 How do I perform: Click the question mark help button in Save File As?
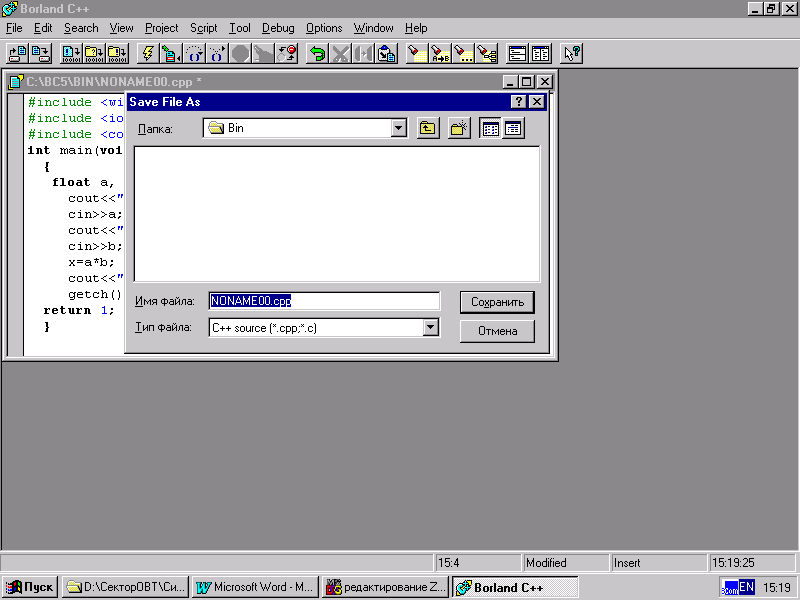coord(518,102)
